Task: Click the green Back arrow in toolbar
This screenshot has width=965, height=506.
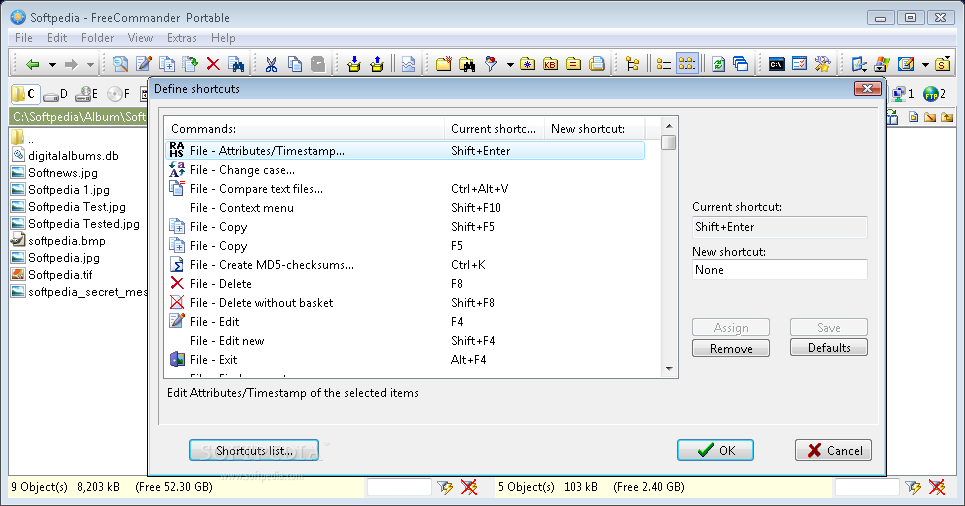Action: 32,64
